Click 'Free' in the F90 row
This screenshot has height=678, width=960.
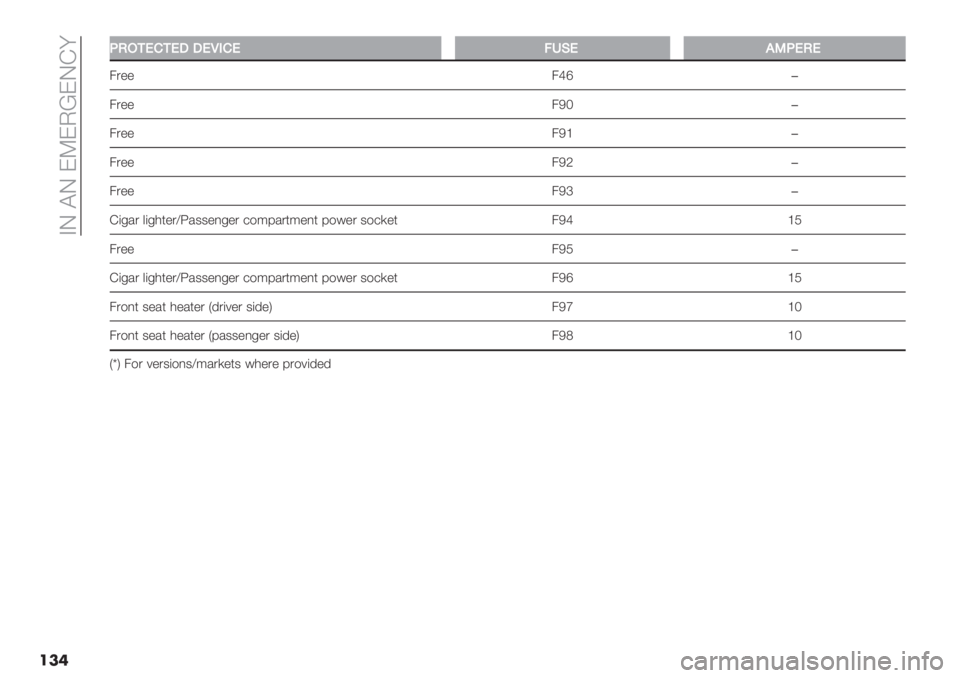coord(122,105)
